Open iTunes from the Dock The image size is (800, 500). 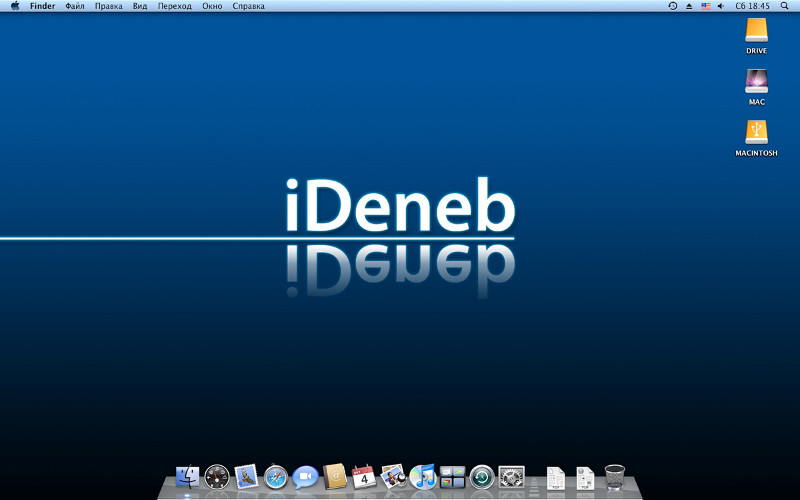click(x=423, y=477)
